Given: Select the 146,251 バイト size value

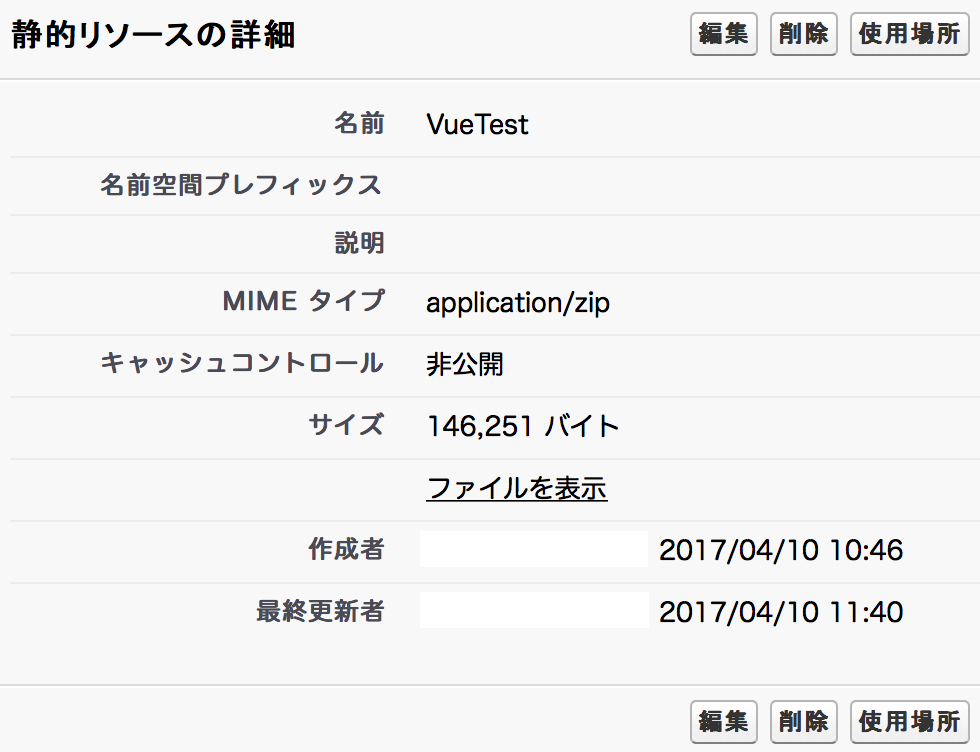Looking at the screenshot, I should coord(523,426).
